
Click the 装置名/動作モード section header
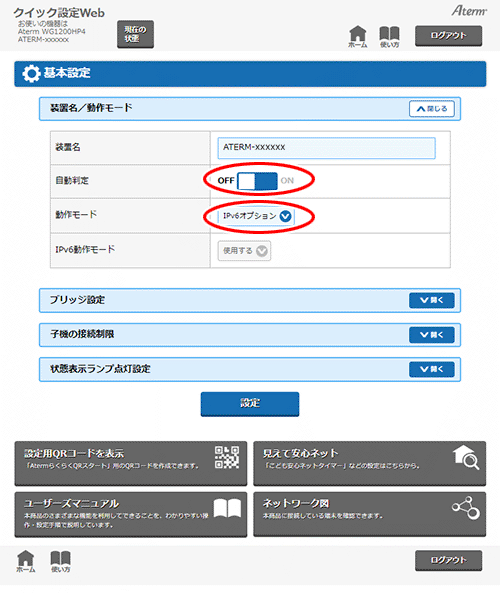point(250,109)
